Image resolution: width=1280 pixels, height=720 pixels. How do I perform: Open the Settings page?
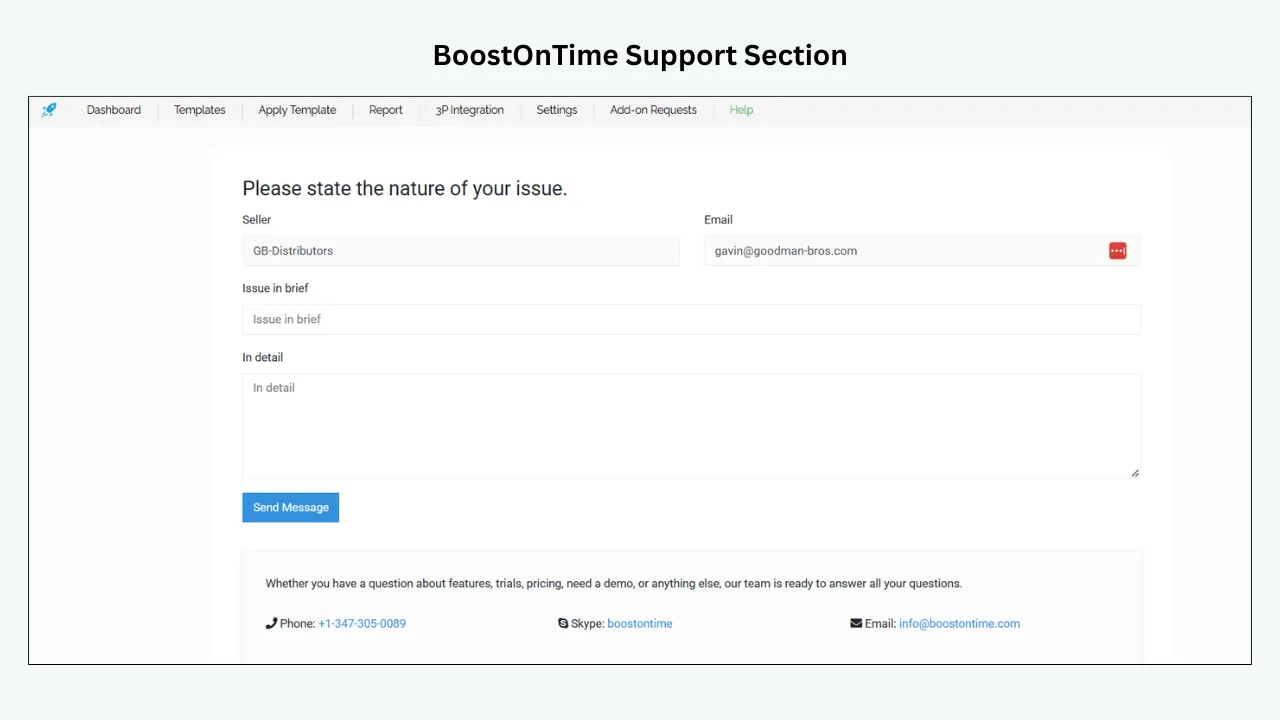tap(557, 110)
